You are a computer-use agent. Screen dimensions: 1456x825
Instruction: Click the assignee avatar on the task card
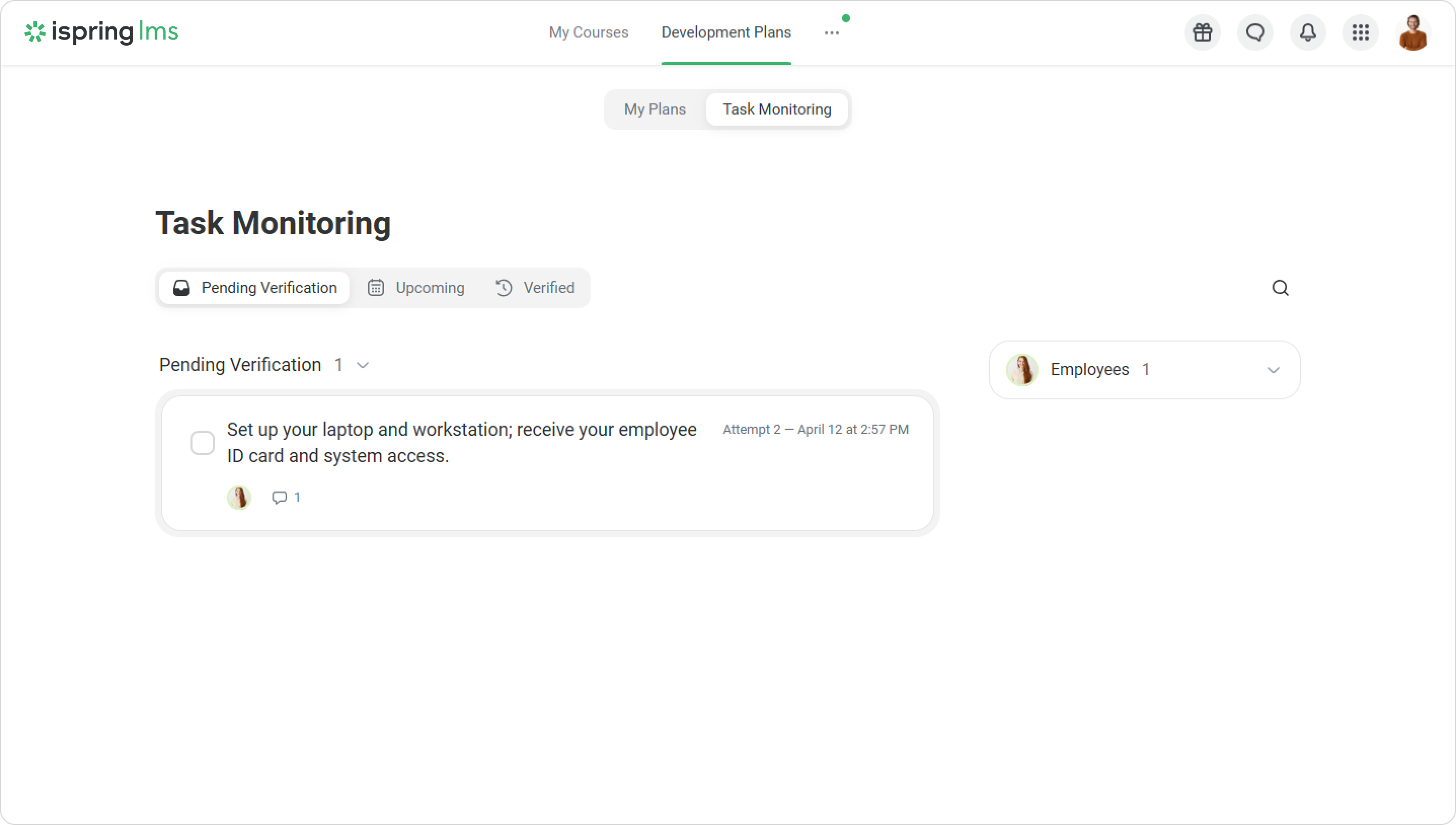tap(239, 498)
